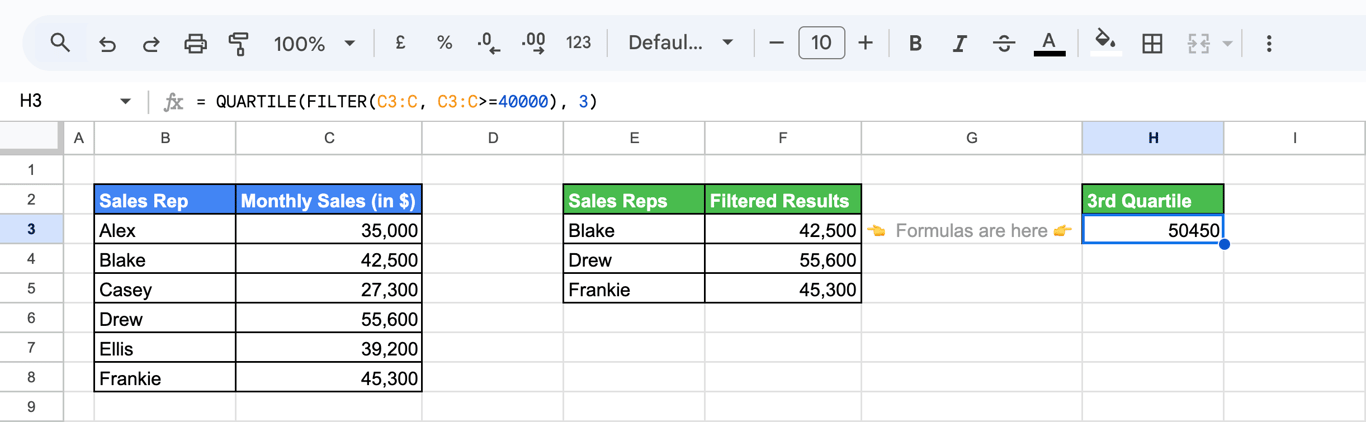Open the Default font dropdown
This screenshot has width=1366, height=422.
(x=680, y=43)
